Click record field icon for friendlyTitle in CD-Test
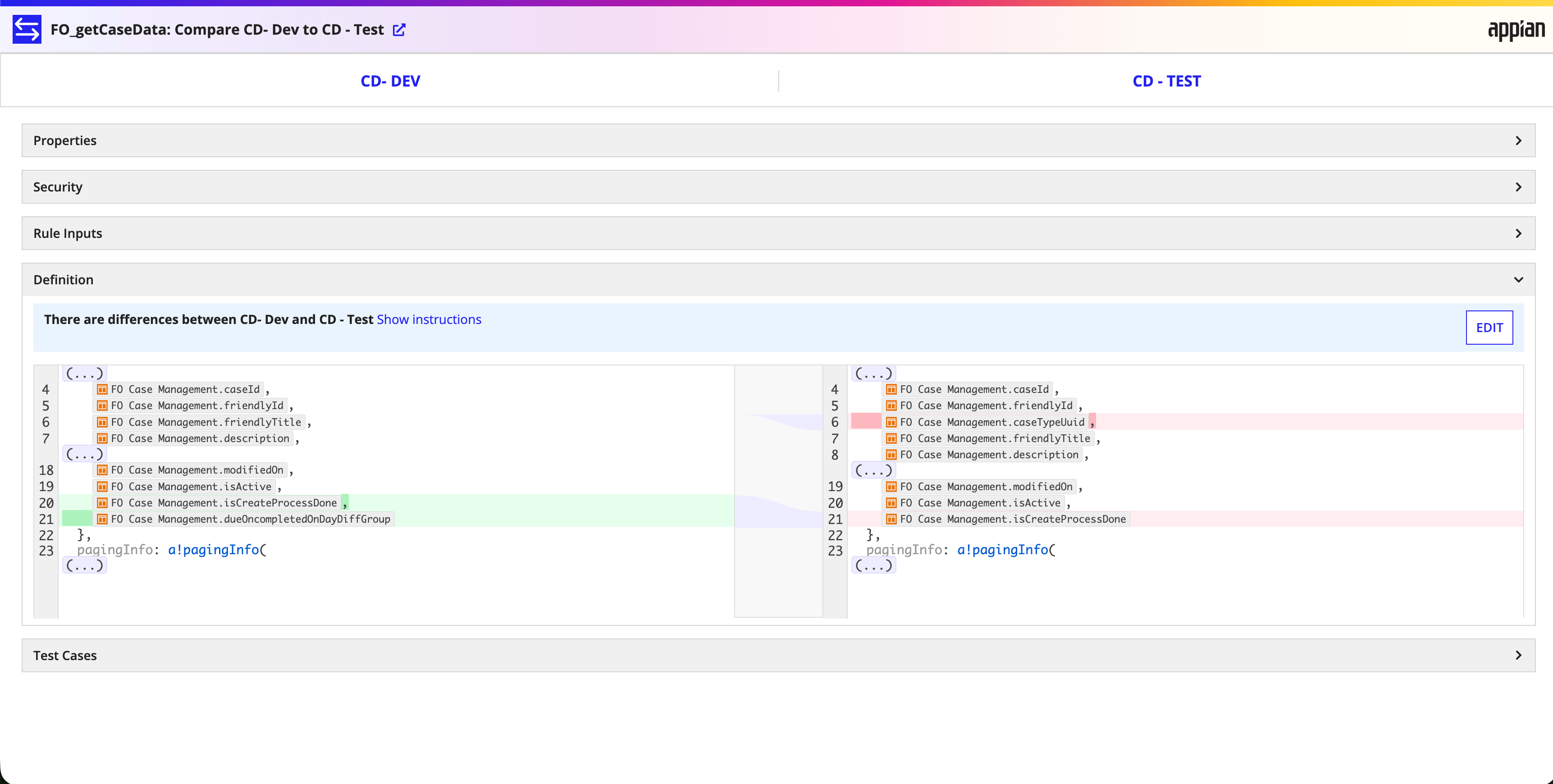The width and height of the screenshot is (1553, 784). [x=891, y=438]
